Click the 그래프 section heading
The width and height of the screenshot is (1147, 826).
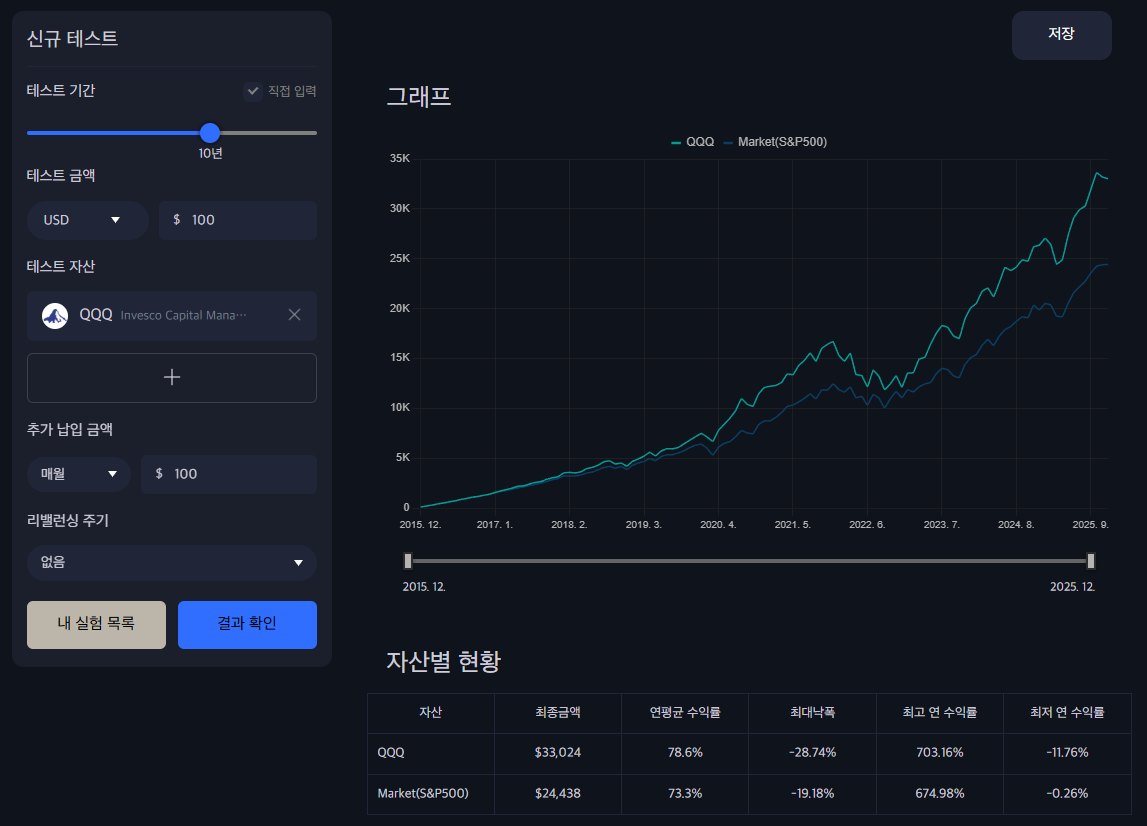pos(419,96)
